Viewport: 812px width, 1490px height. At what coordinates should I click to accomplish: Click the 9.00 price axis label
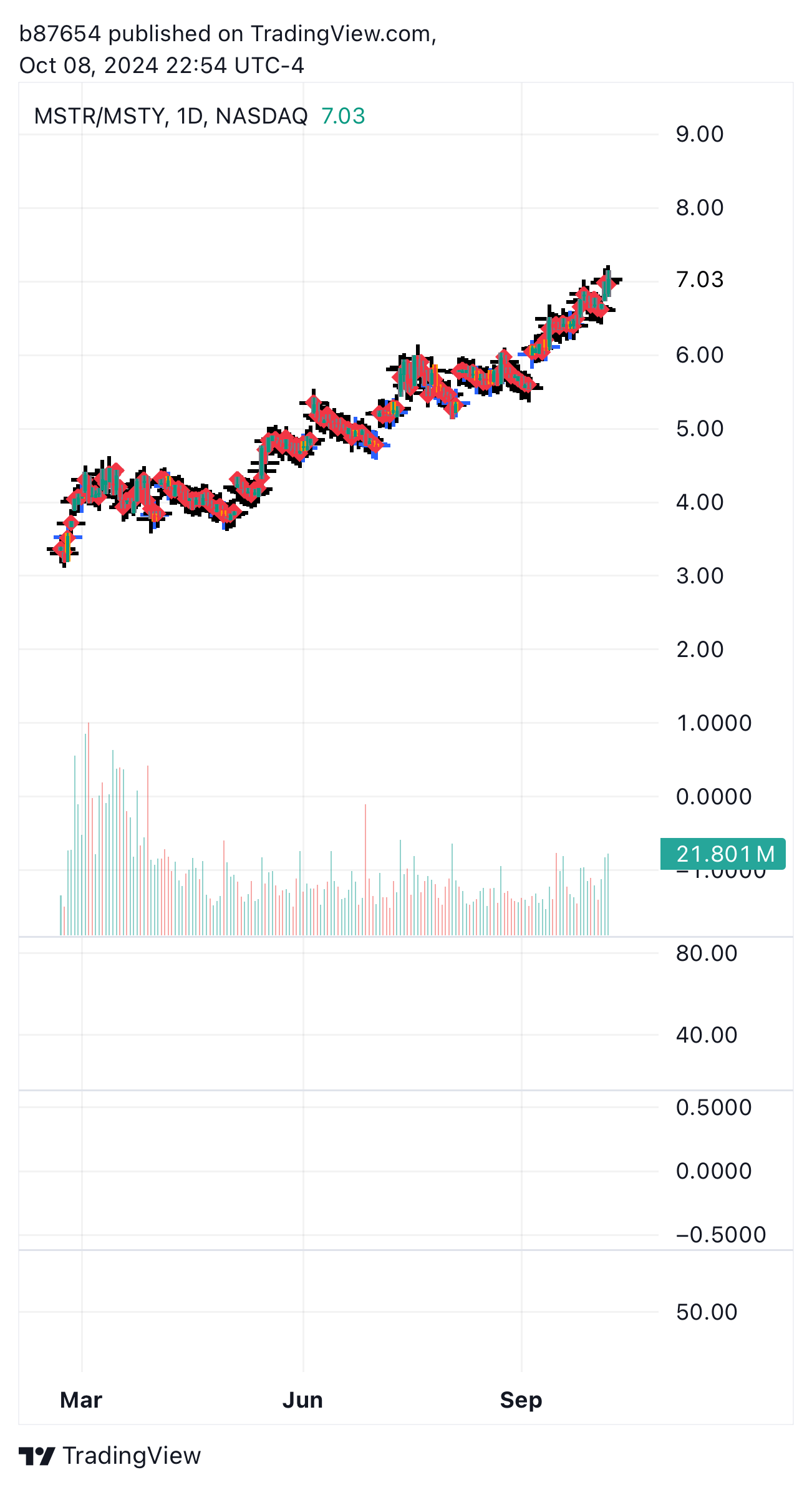pos(700,134)
